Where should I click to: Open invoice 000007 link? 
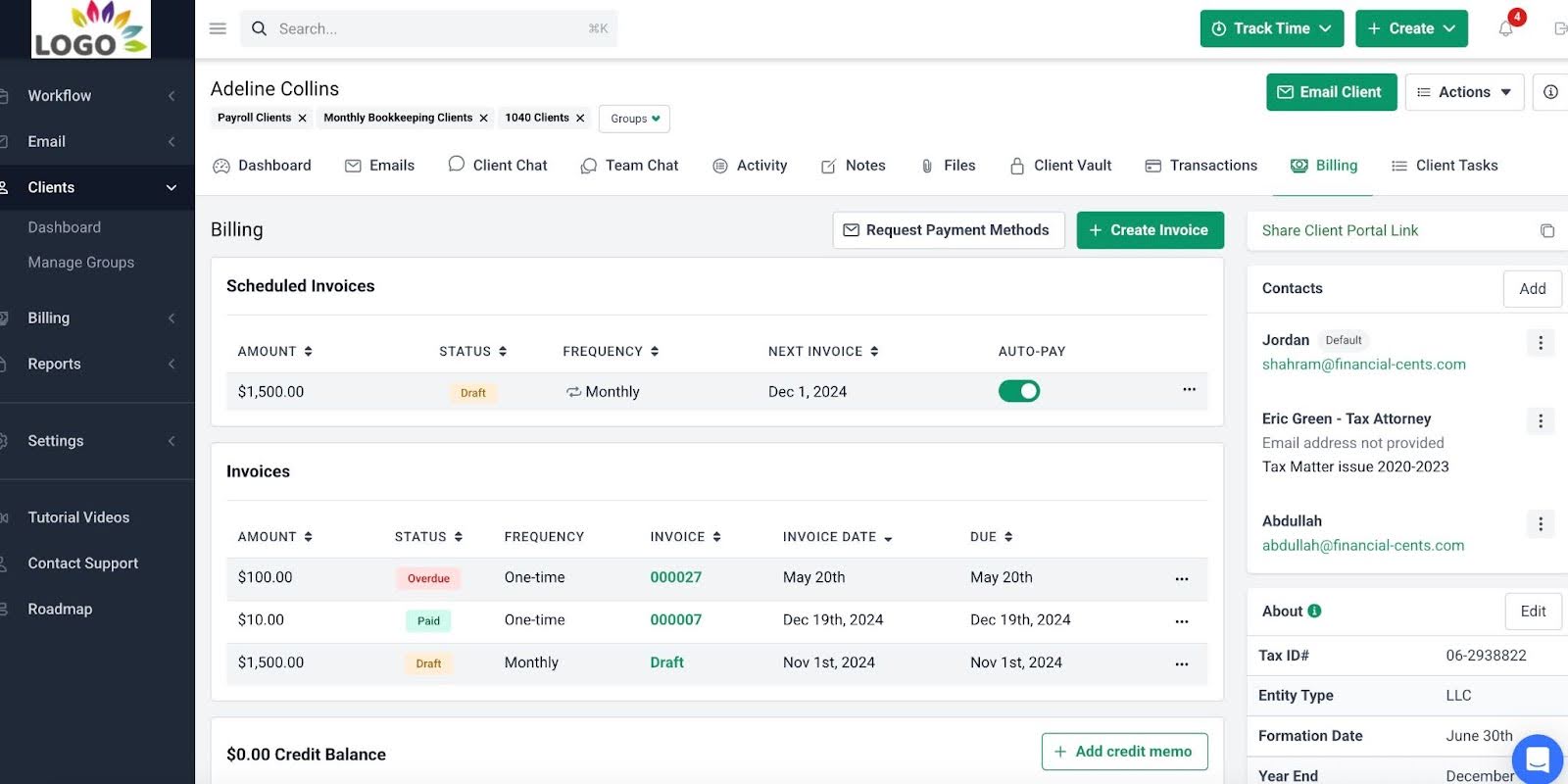(676, 619)
